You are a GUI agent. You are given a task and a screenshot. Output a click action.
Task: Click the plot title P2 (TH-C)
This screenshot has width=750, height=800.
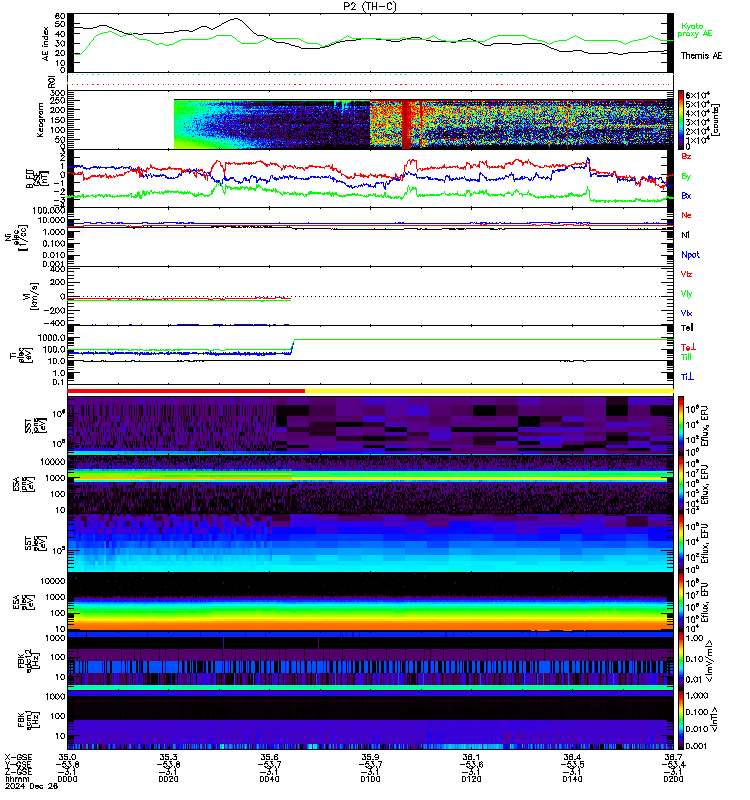coord(370,6)
